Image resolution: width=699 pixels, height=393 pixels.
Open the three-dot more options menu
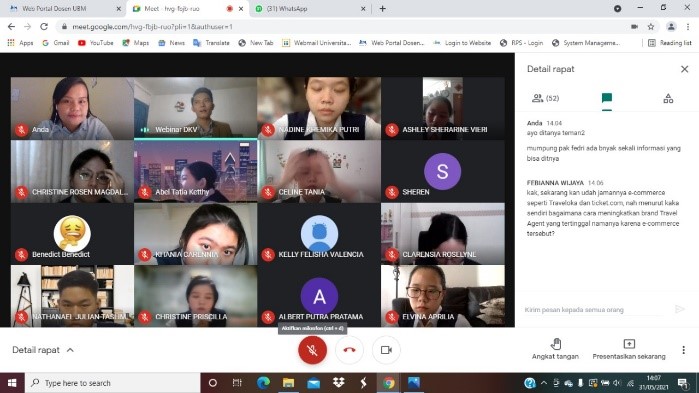(x=683, y=350)
